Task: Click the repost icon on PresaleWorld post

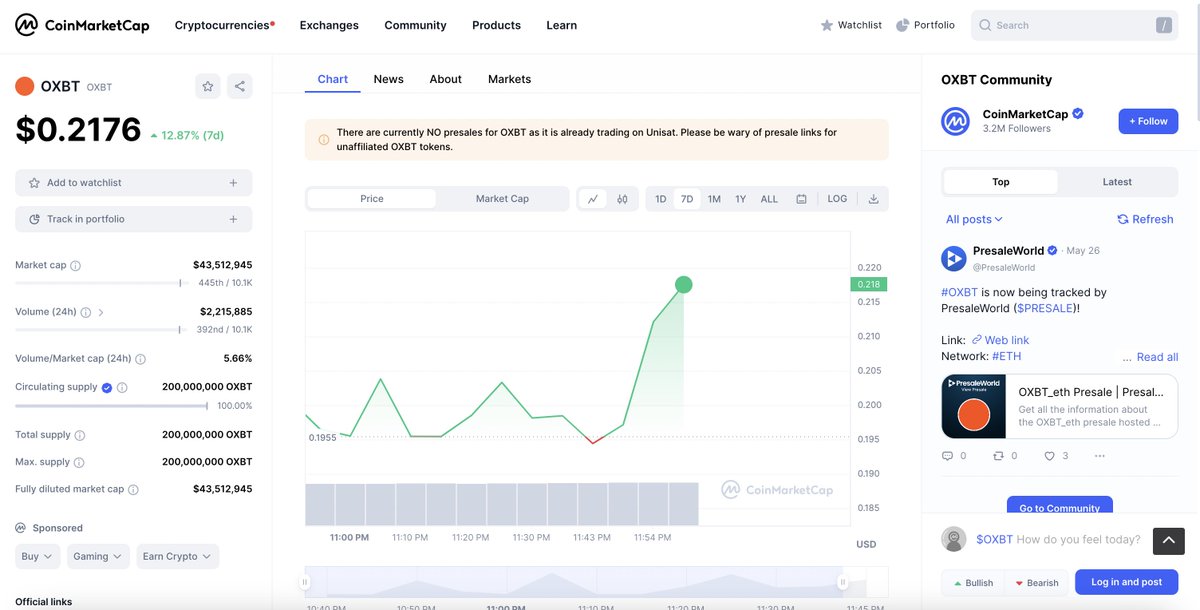Action: point(998,456)
